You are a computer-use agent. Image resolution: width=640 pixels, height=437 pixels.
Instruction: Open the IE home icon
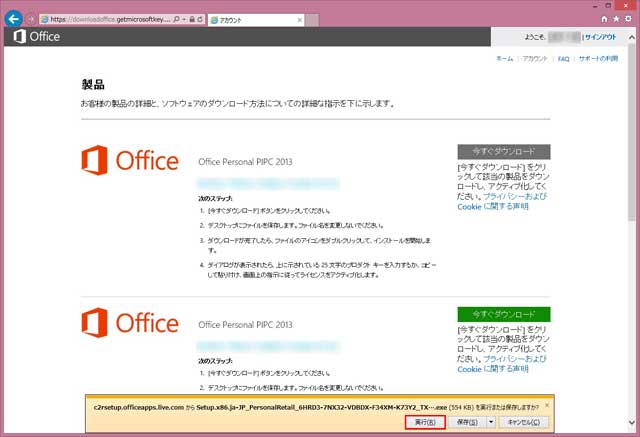point(602,19)
